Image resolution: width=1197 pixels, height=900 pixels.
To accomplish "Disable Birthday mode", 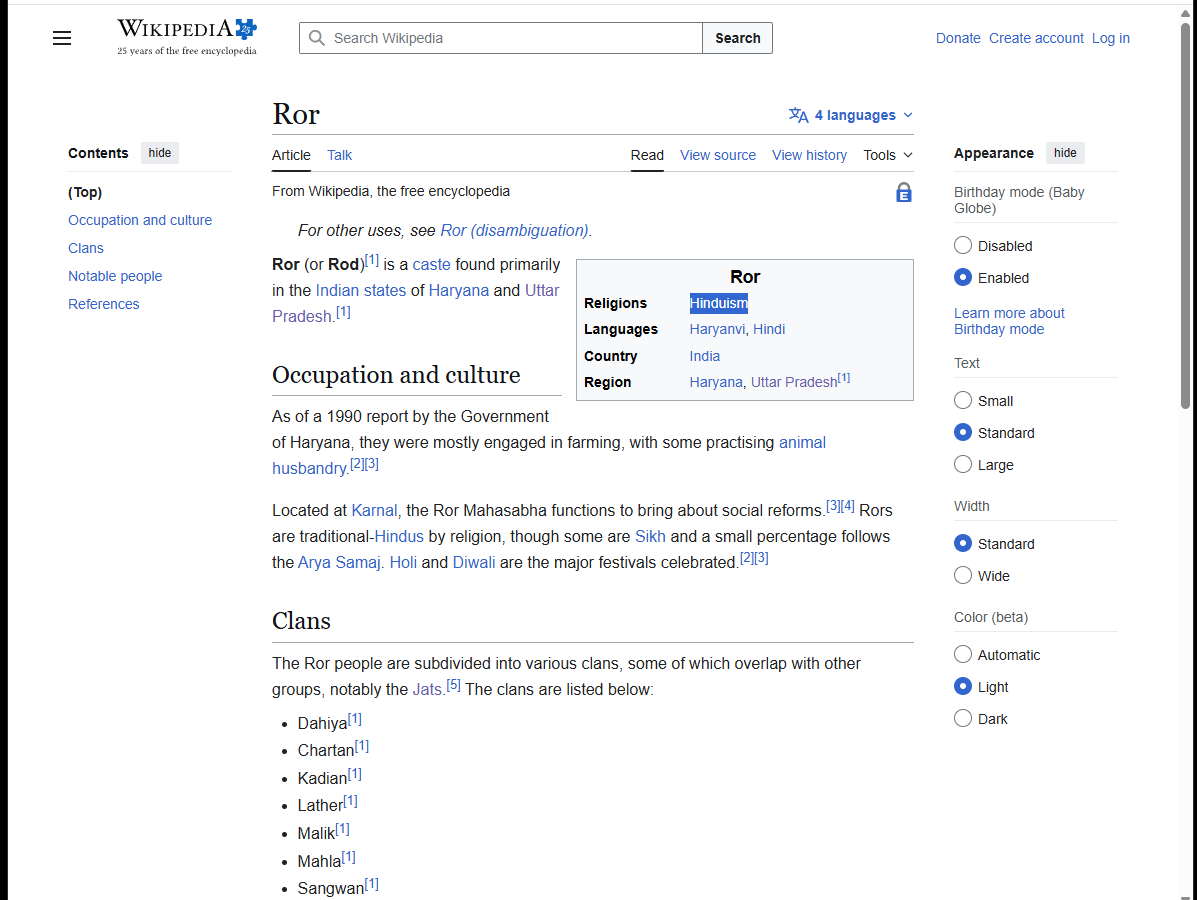I will 963,246.
